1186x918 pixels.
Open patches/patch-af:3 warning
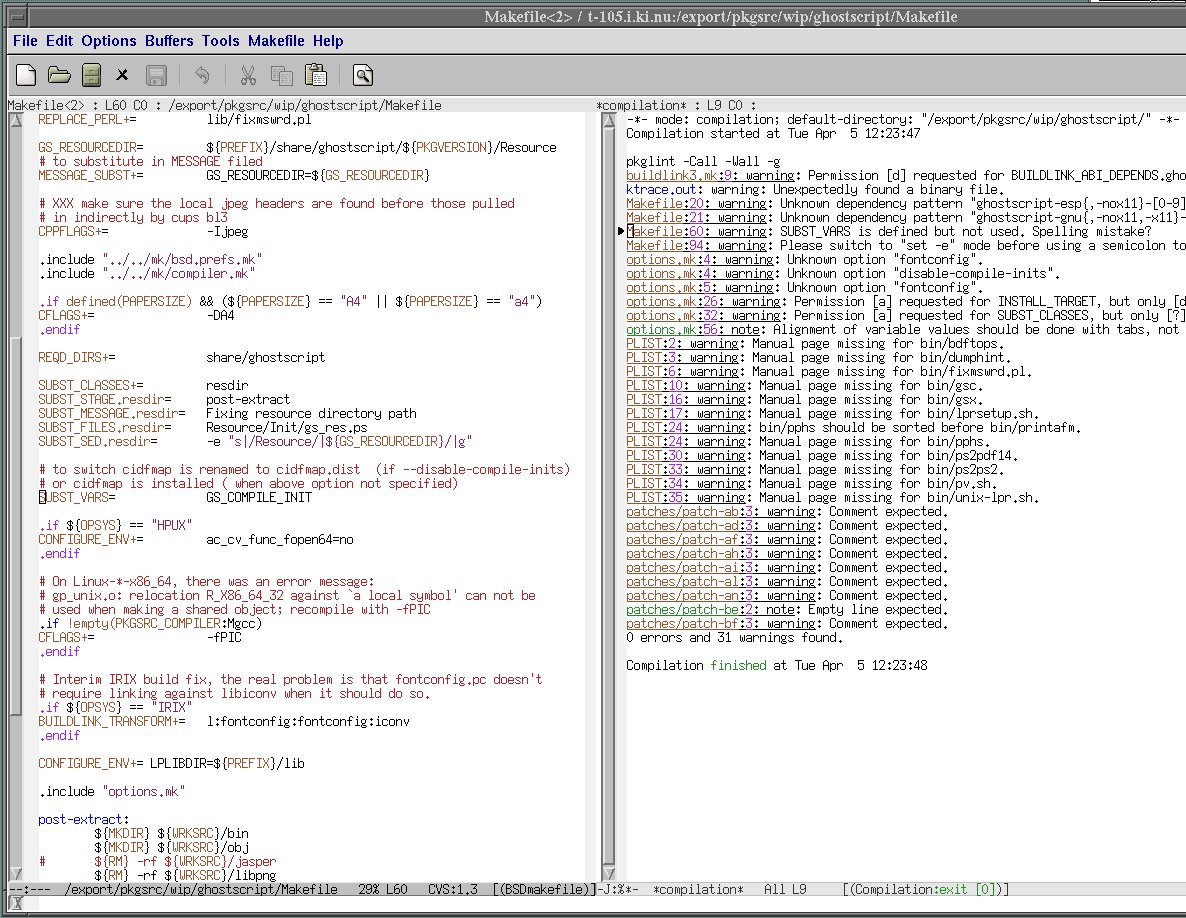(x=721, y=540)
